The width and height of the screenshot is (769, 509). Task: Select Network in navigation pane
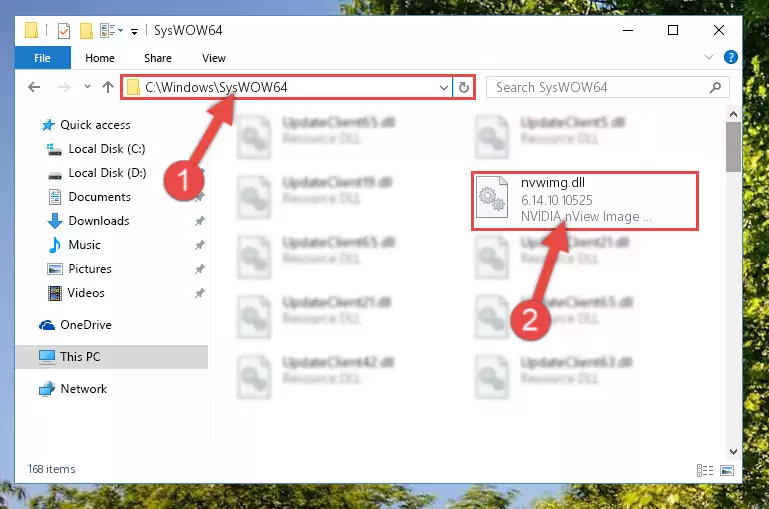73,389
